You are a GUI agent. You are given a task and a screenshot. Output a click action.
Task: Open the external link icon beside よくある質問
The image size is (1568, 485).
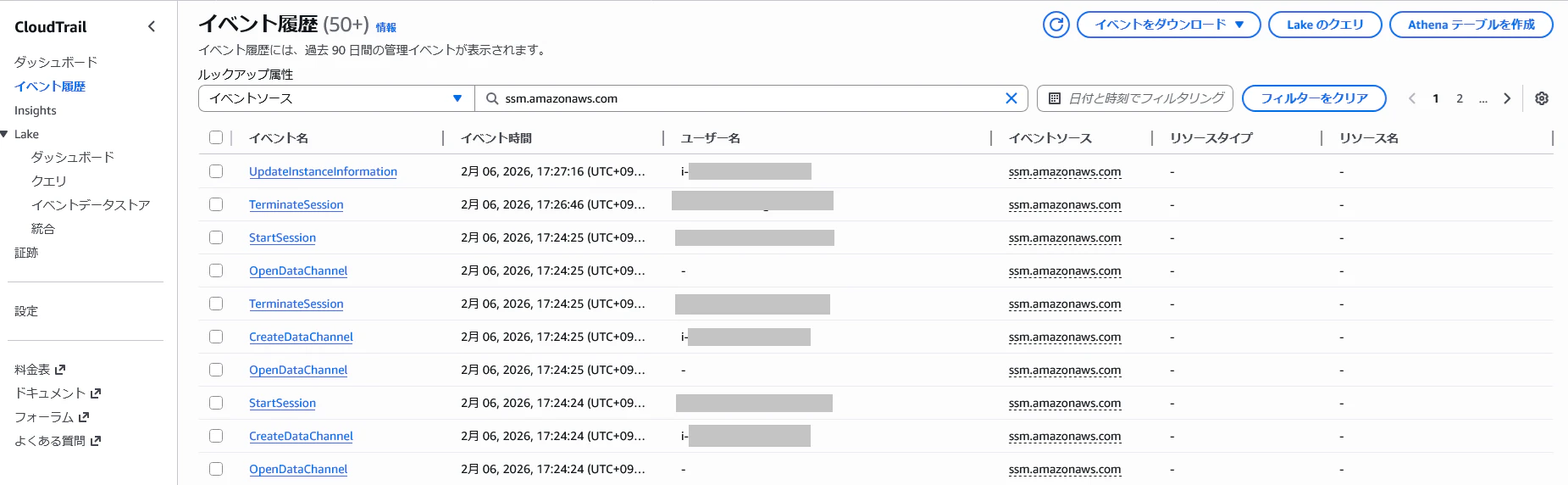(96, 441)
